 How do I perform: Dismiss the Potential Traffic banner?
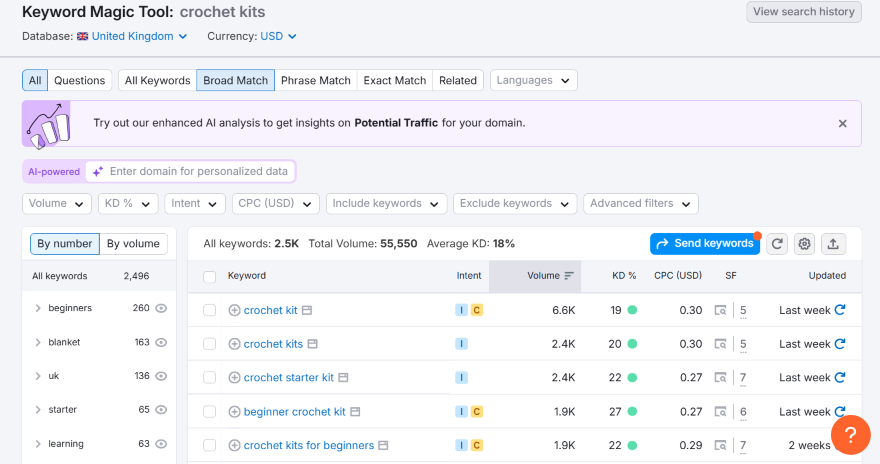tap(842, 123)
